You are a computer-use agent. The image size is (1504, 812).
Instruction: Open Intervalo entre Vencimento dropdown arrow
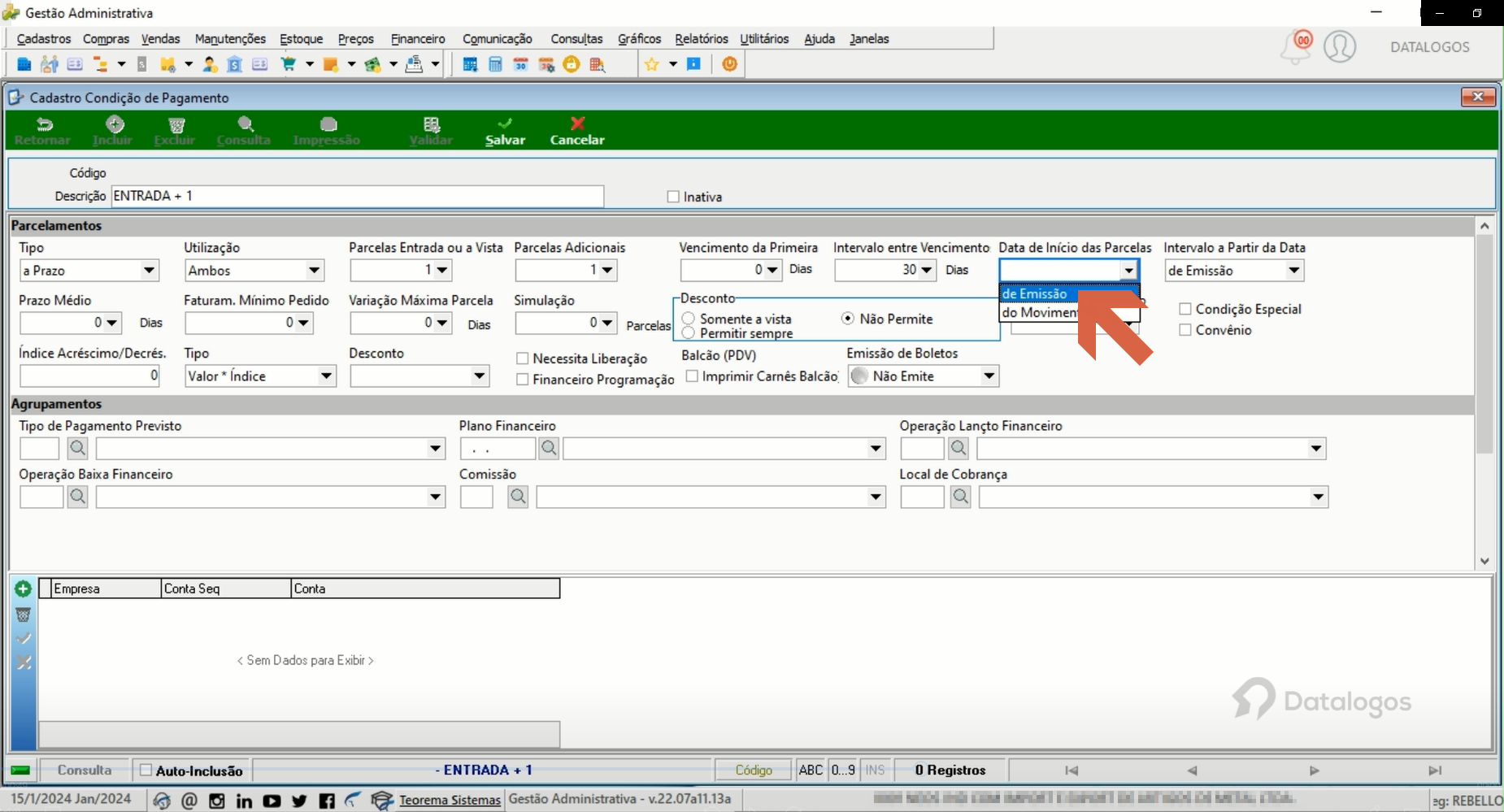pyautogui.click(x=927, y=270)
